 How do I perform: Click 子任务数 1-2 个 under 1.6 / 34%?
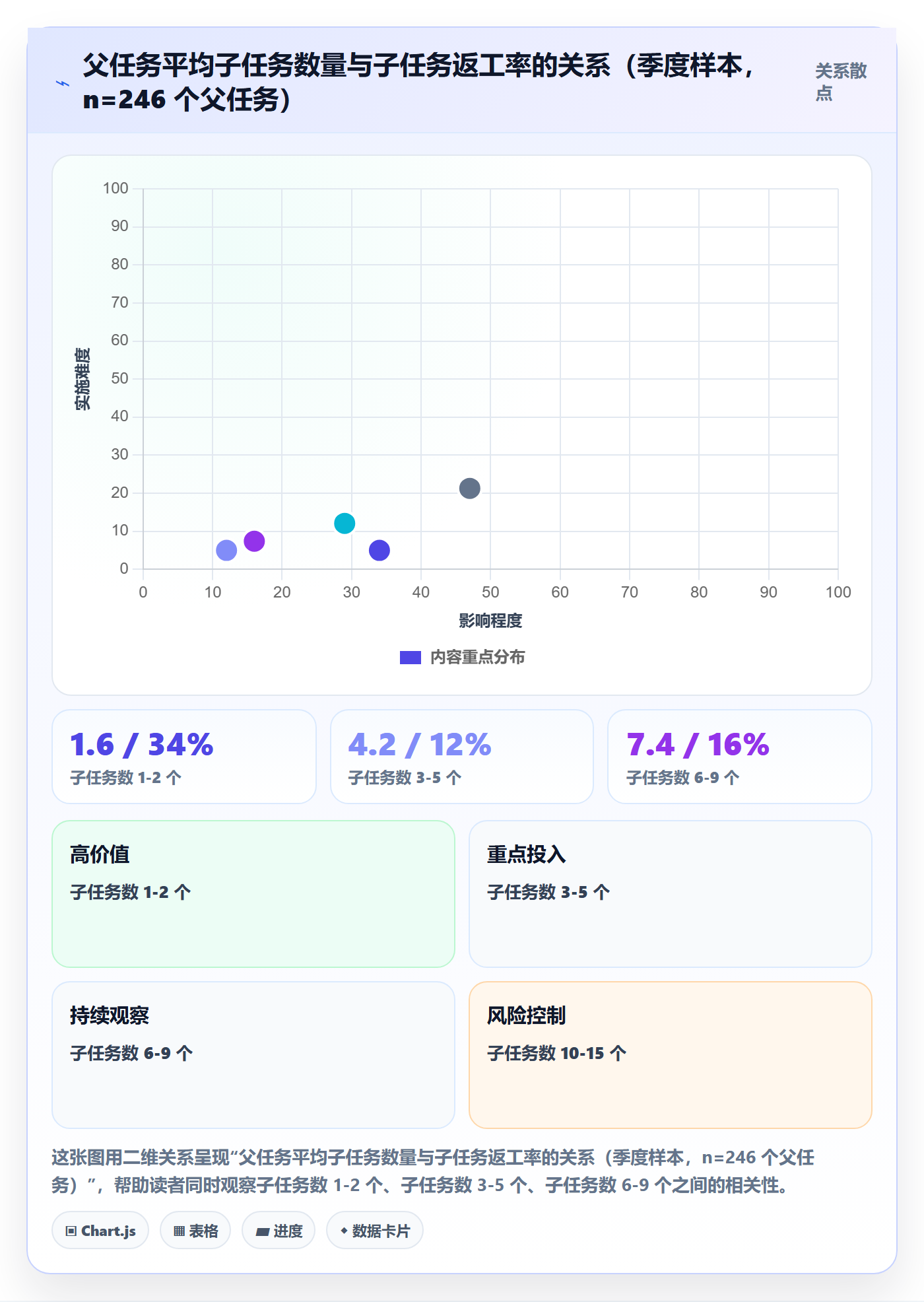(x=125, y=778)
